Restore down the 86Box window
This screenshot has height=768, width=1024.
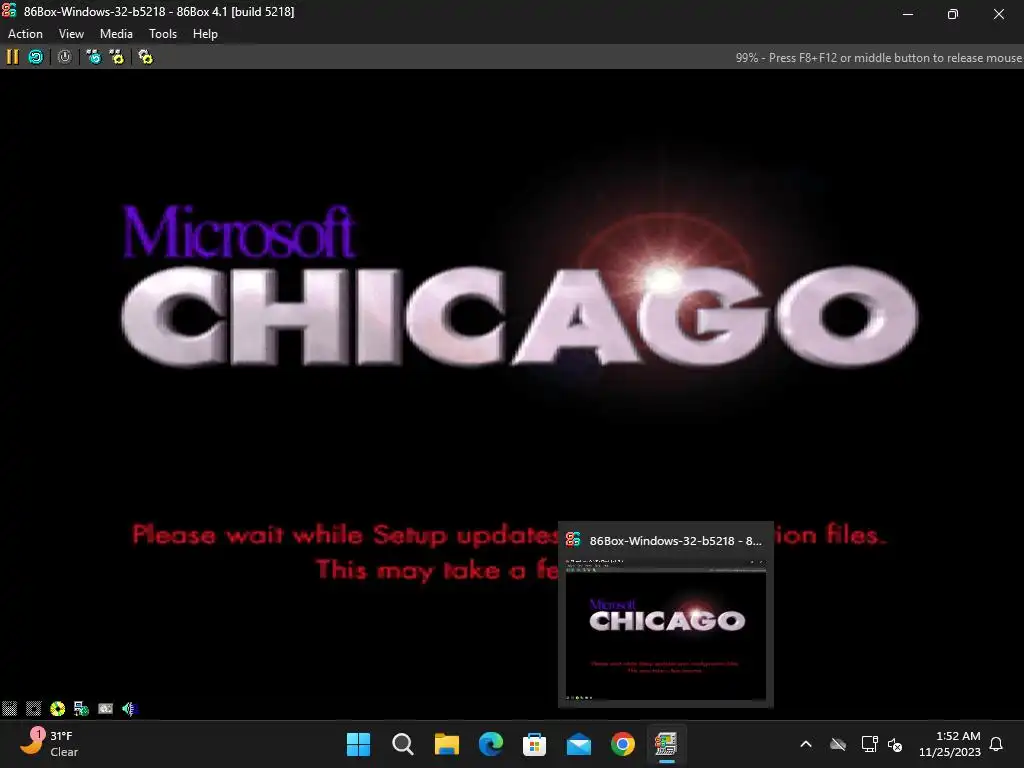point(953,14)
